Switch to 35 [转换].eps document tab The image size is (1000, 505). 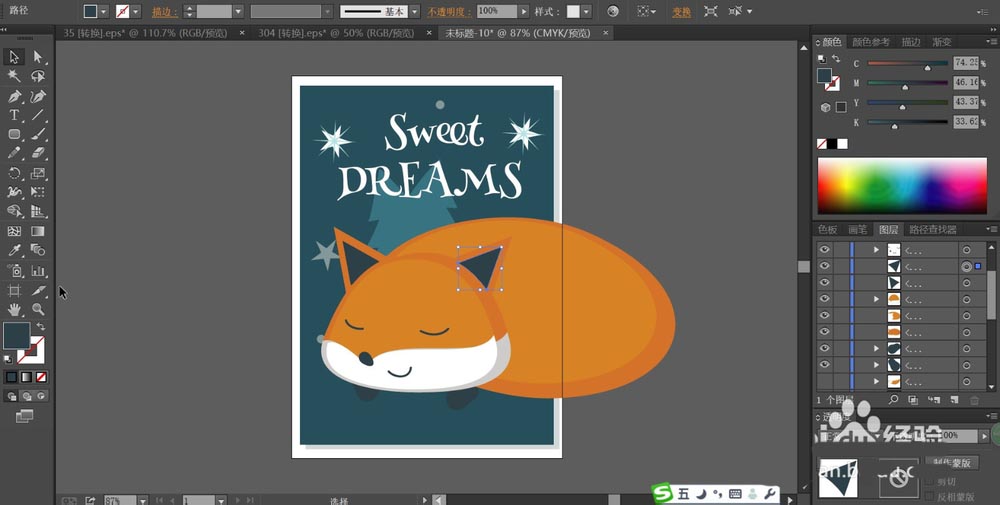pos(145,33)
